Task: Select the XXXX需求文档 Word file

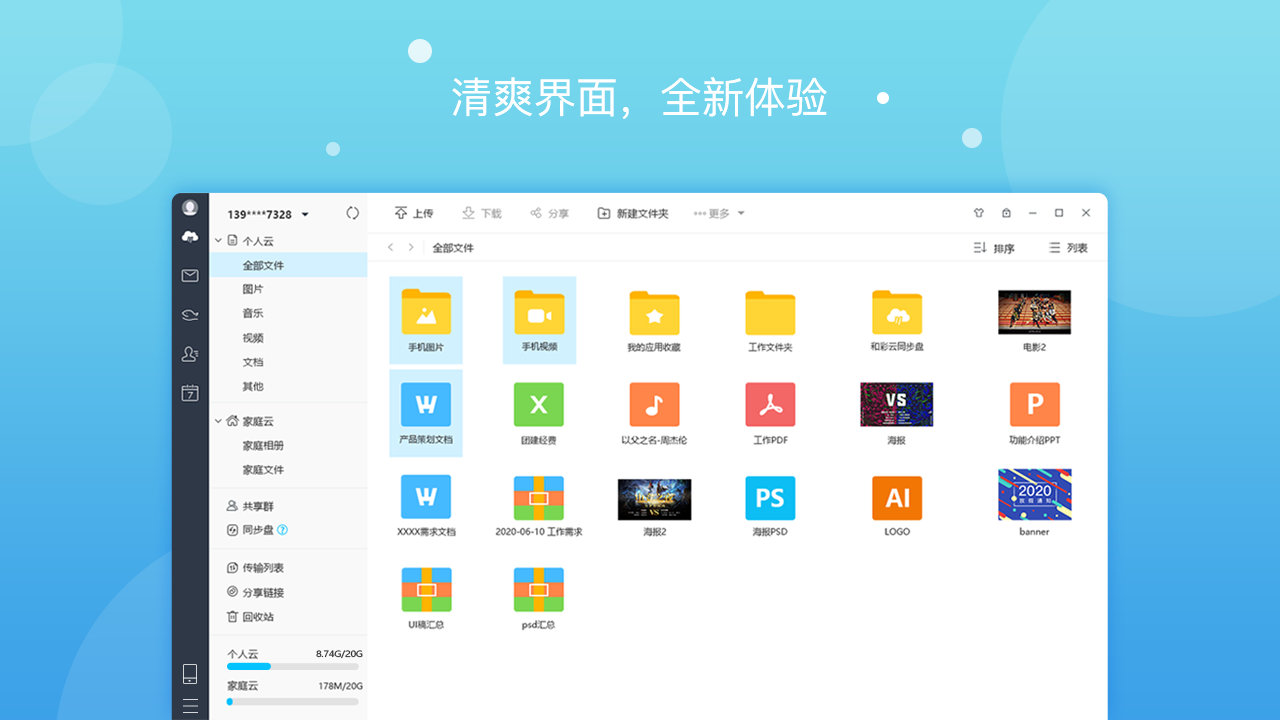Action: pyautogui.click(x=426, y=506)
